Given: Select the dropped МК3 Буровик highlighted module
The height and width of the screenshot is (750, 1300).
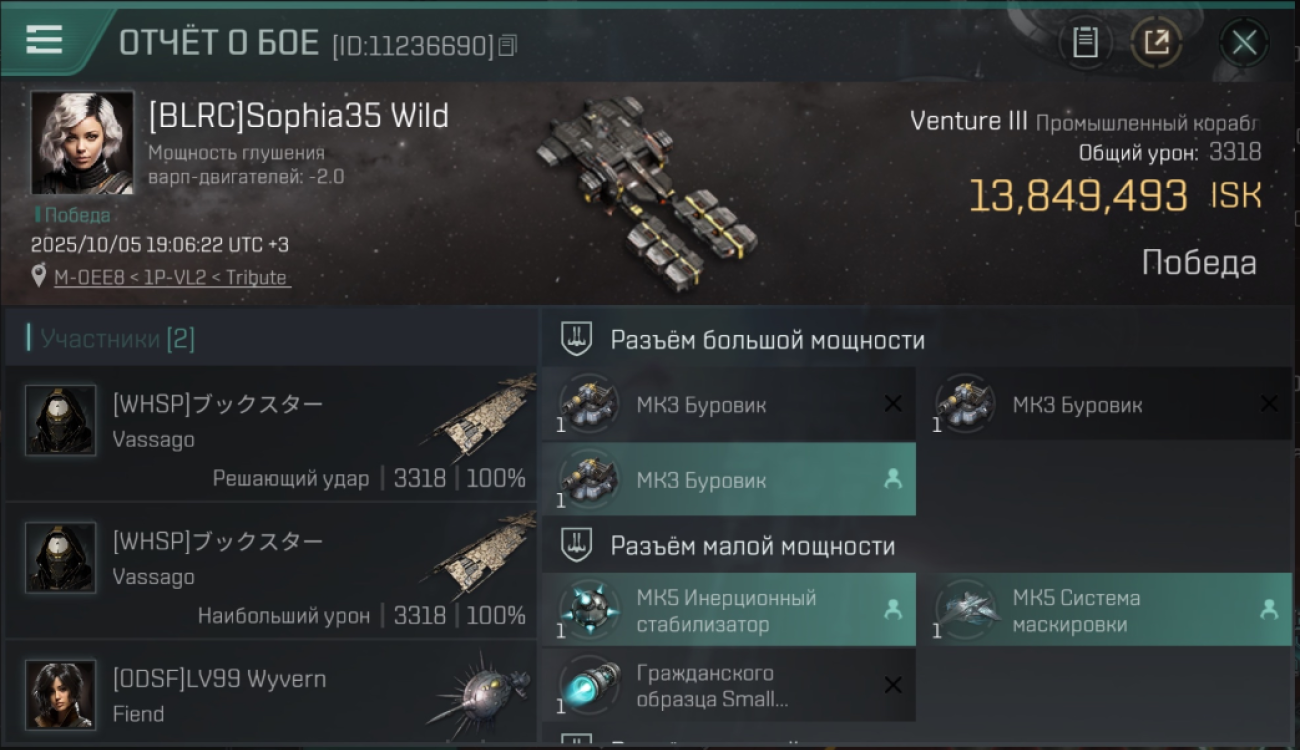Looking at the screenshot, I should click(728, 479).
